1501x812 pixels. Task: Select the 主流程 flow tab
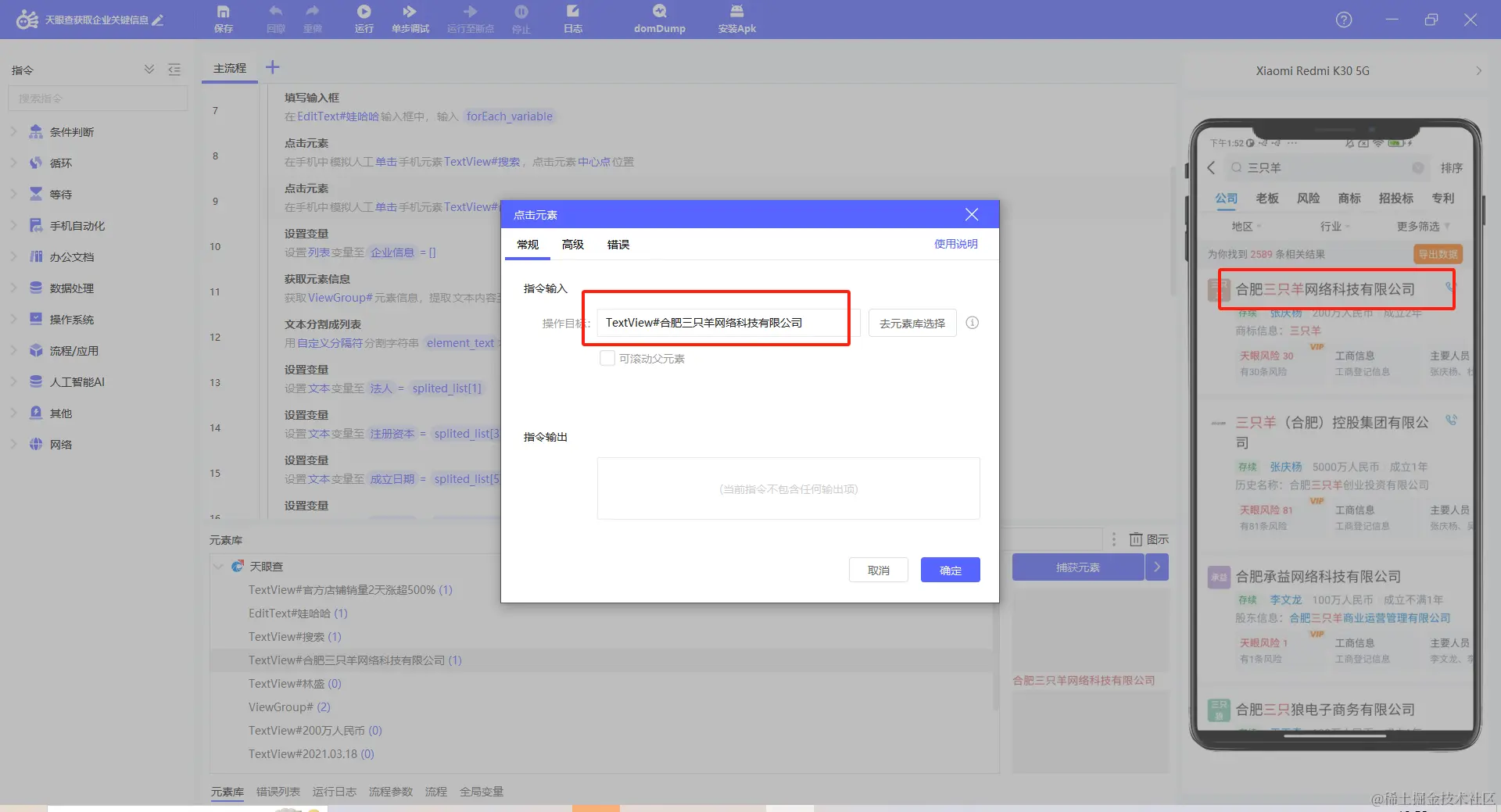pyautogui.click(x=230, y=69)
